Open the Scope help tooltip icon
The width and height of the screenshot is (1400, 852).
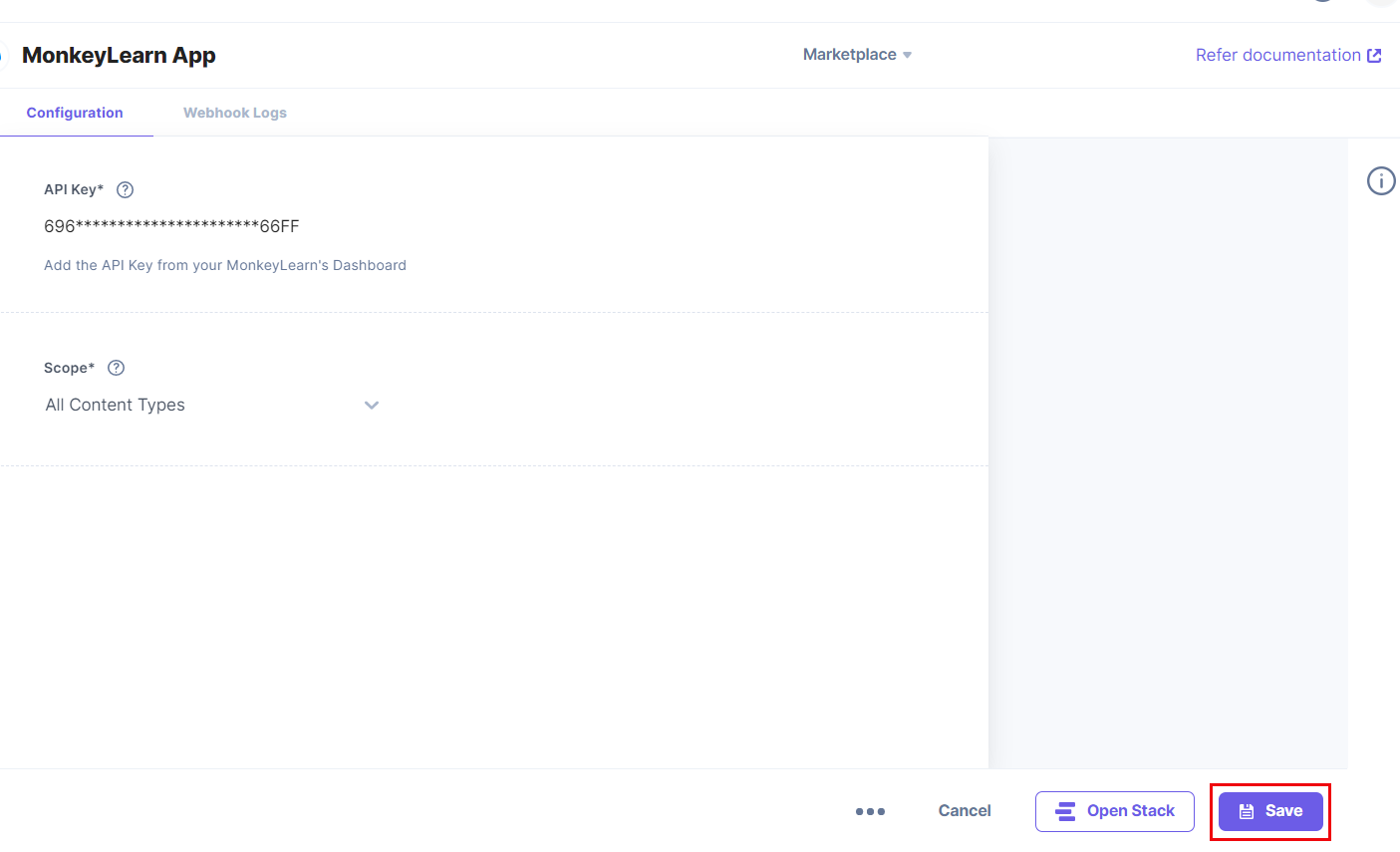click(116, 368)
